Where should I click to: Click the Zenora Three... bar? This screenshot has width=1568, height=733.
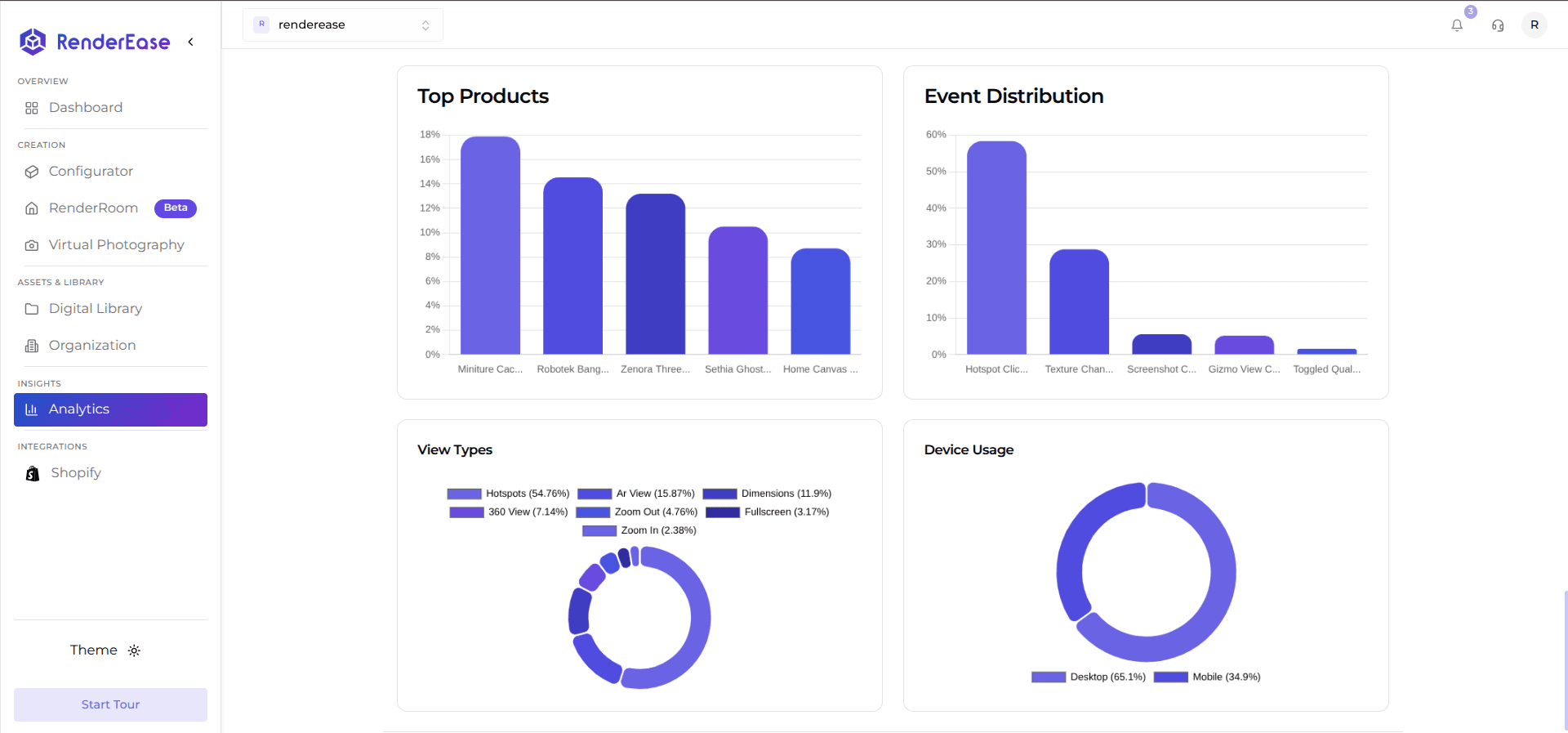point(655,274)
